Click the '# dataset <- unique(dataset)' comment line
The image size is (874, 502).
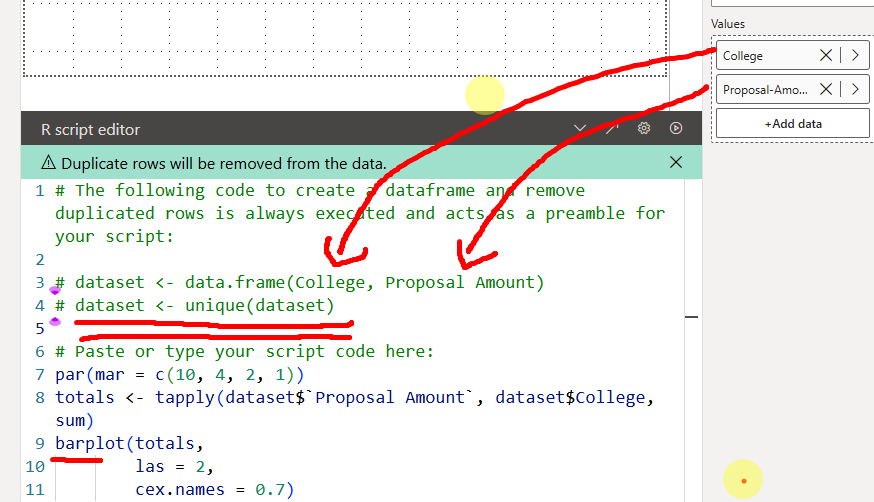[194, 306]
